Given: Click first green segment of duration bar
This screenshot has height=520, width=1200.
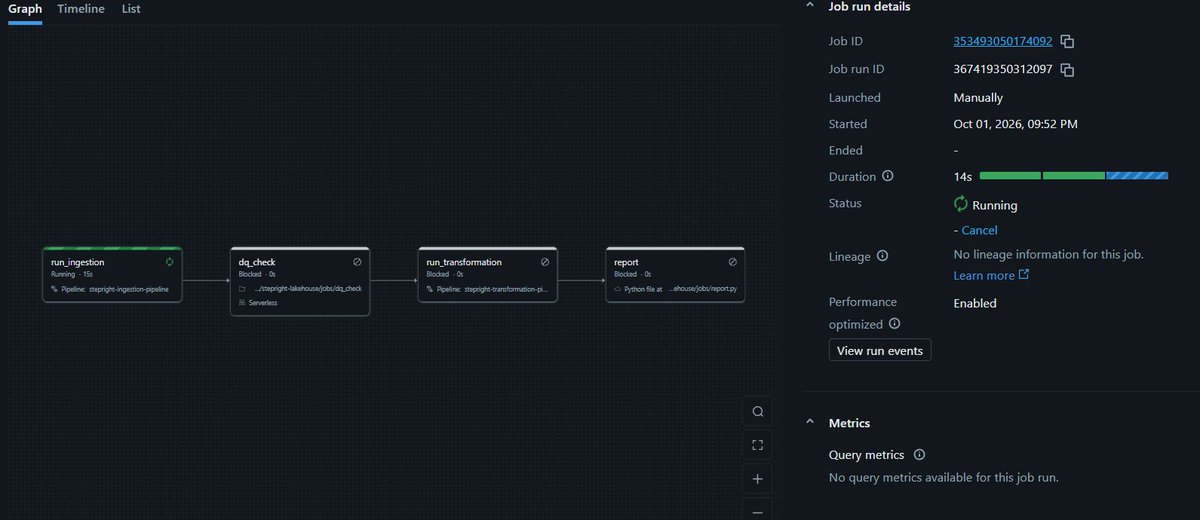Looking at the screenshot, I should click(1010, 175).
